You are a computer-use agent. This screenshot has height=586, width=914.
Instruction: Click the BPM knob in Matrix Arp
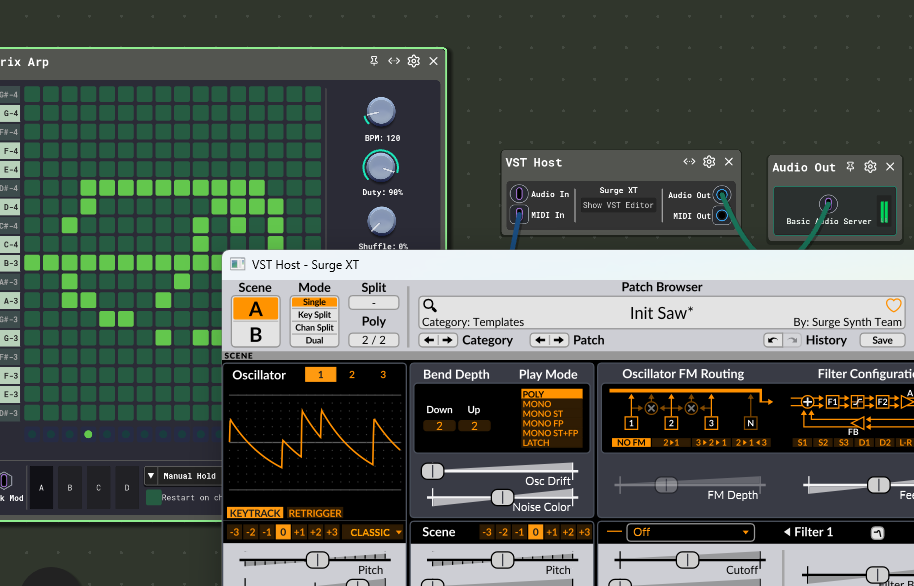coord(380,113)
